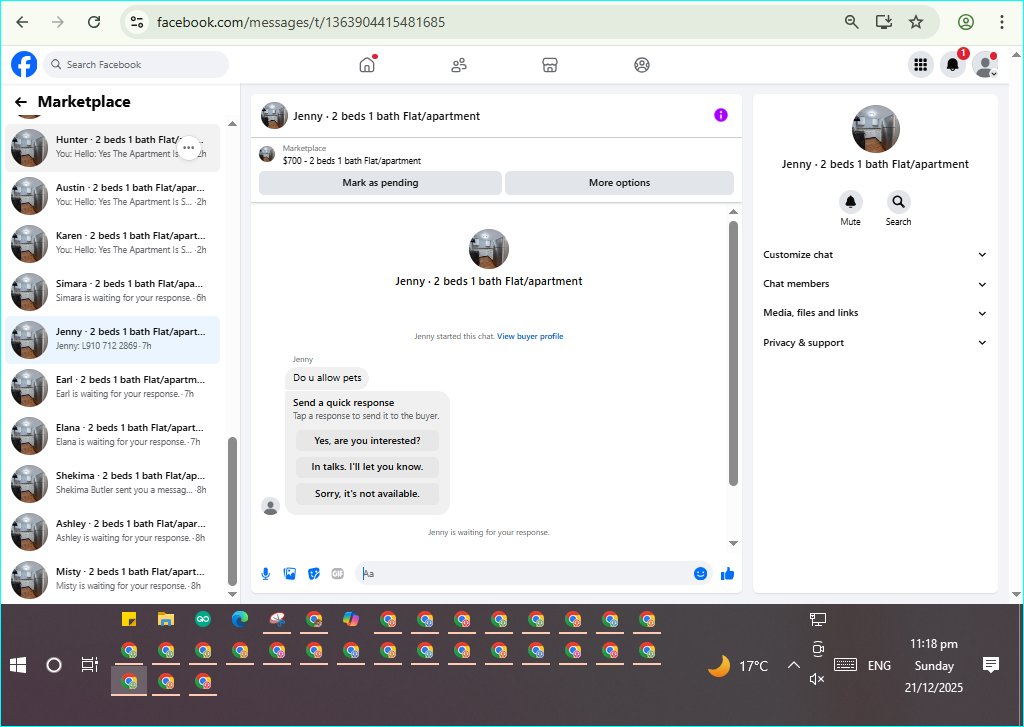Record a voice clip microphone icon
This screenshot has width=1024, height=727.
[x=266, y=574]
